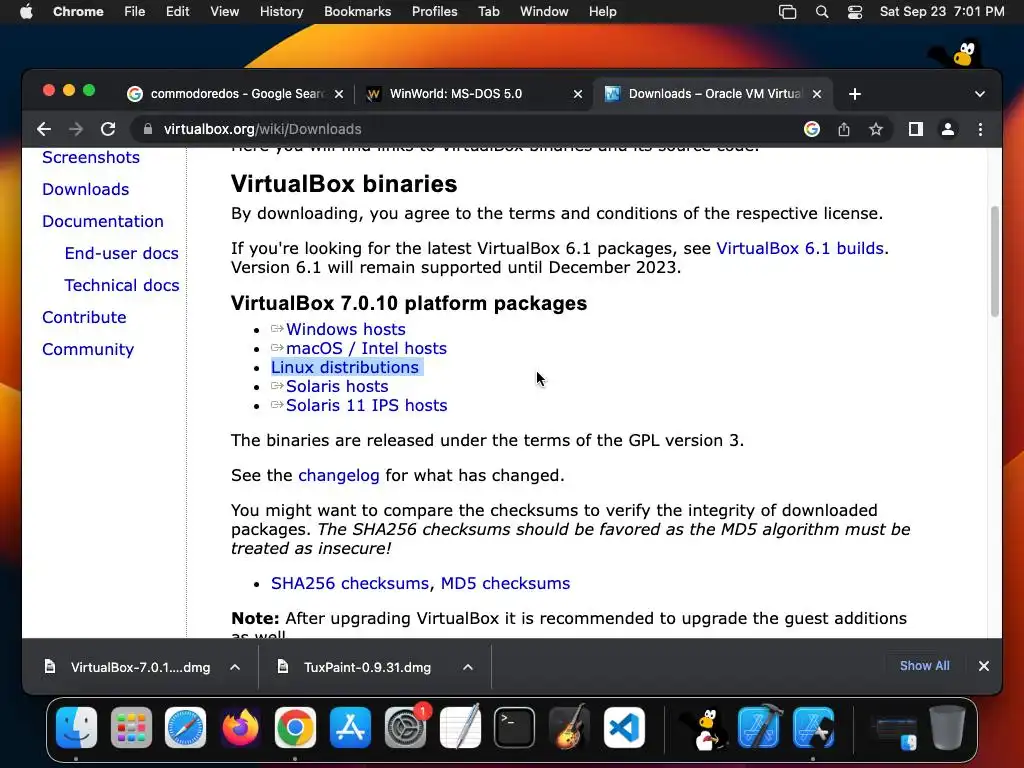This screenshot has height=768, width=1024.
Task: Open End-user docs sidebar link
Action: coord(121,253)
